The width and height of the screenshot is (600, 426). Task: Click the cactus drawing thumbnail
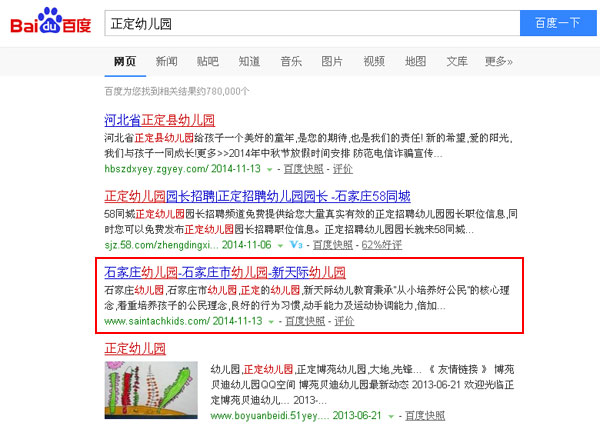[151, 390]
